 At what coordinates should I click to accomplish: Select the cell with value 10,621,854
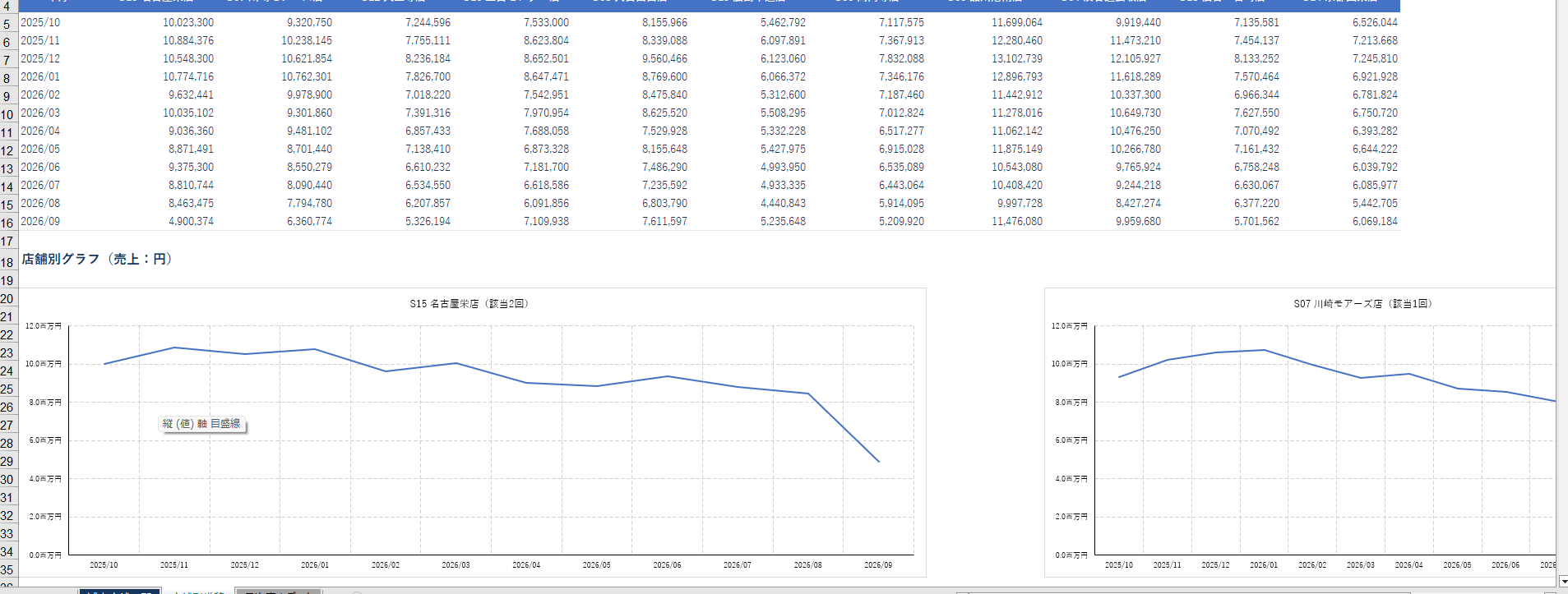tap(307, 58)
